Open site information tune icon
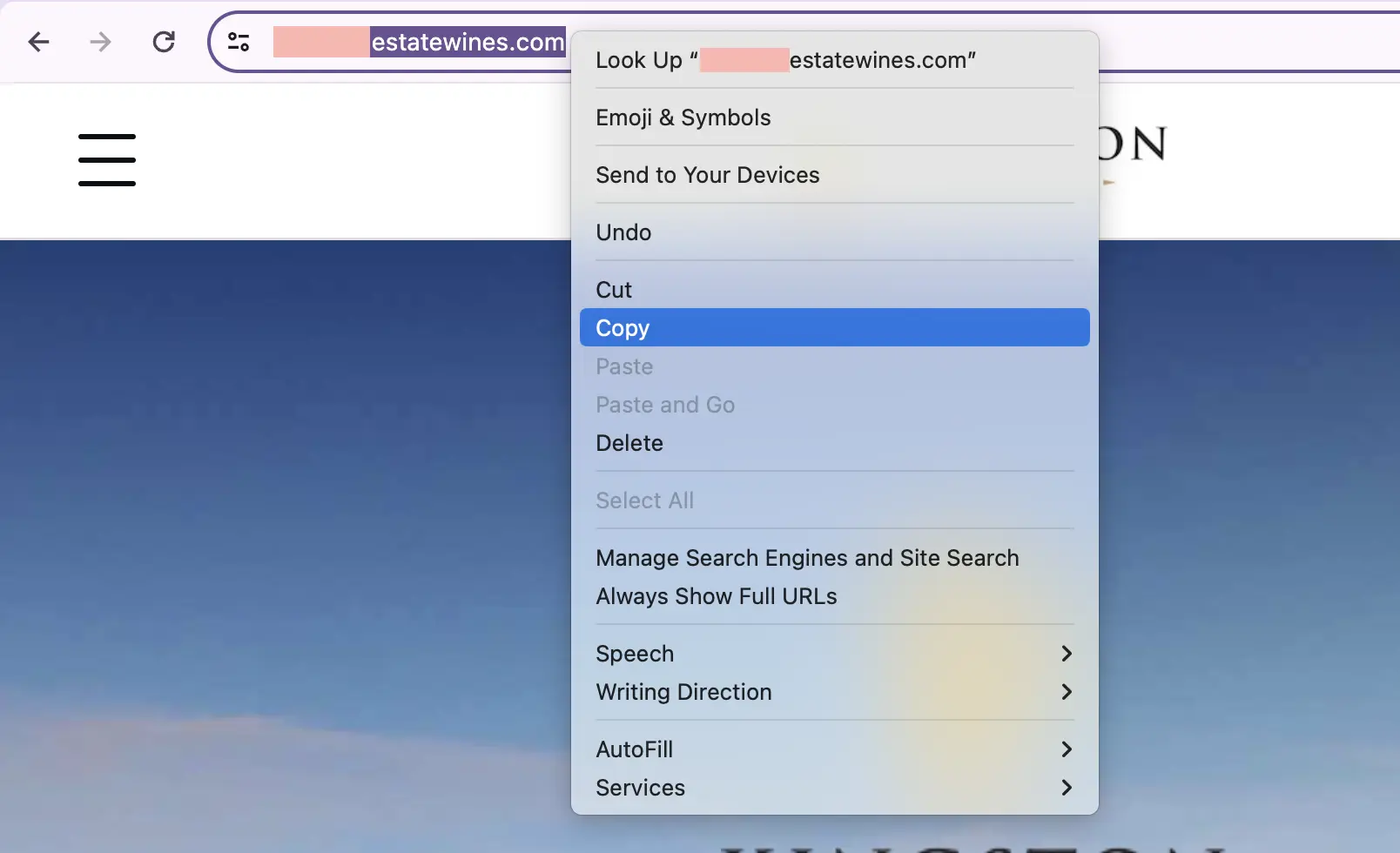Image resolution: width=1400 pixels, height=853 pixels. [239, 42]
